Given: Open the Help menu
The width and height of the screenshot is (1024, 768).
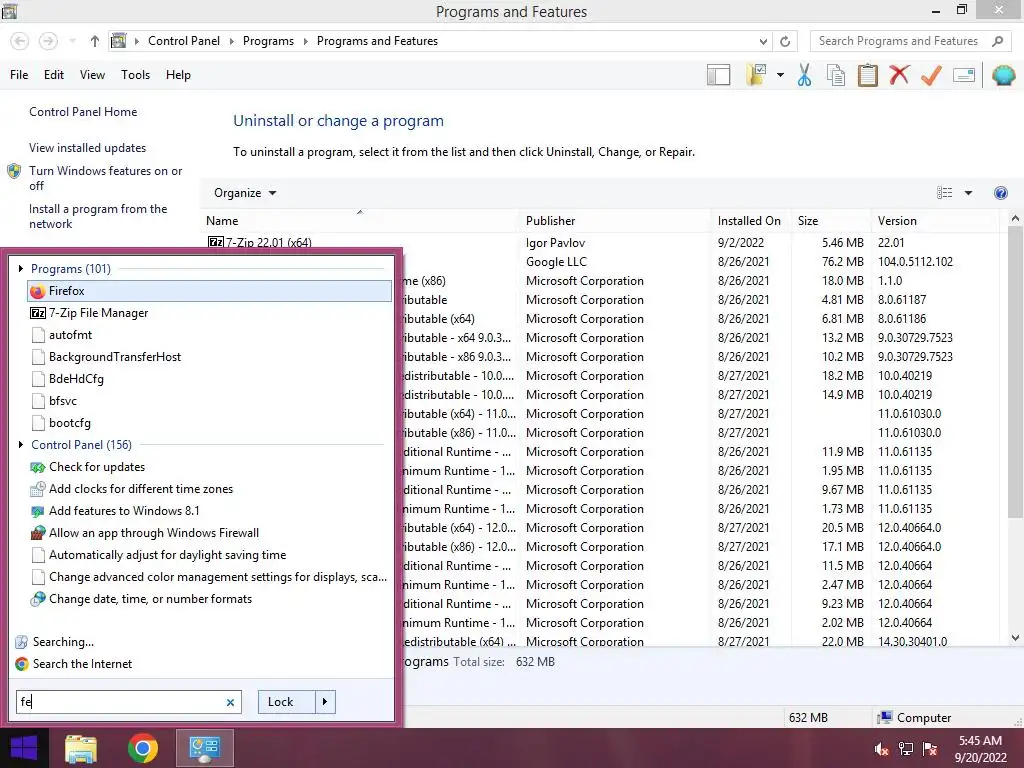Looking at the screenshot, I should 178,75.
